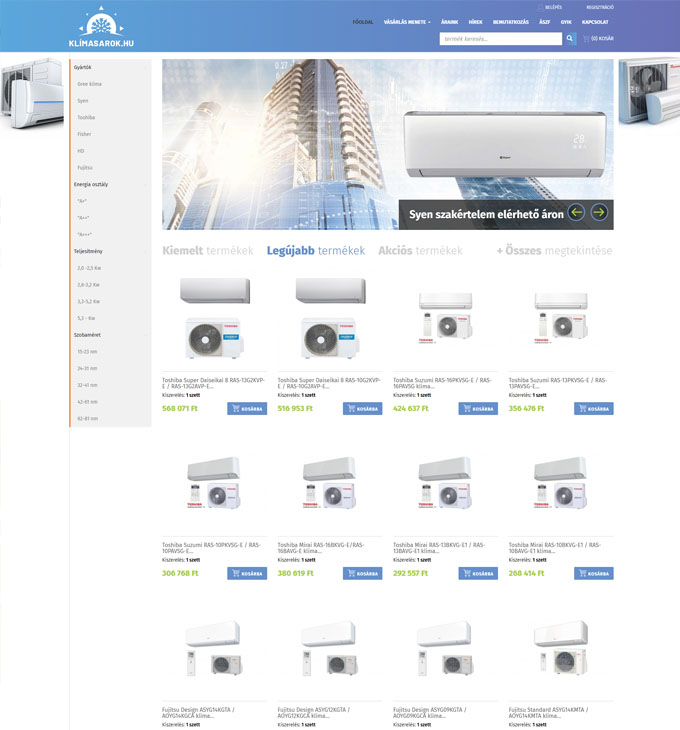The image size is (680, 730).
Task: Select the 2,0-2,5 Kw power filter
Action: (89, 268)
